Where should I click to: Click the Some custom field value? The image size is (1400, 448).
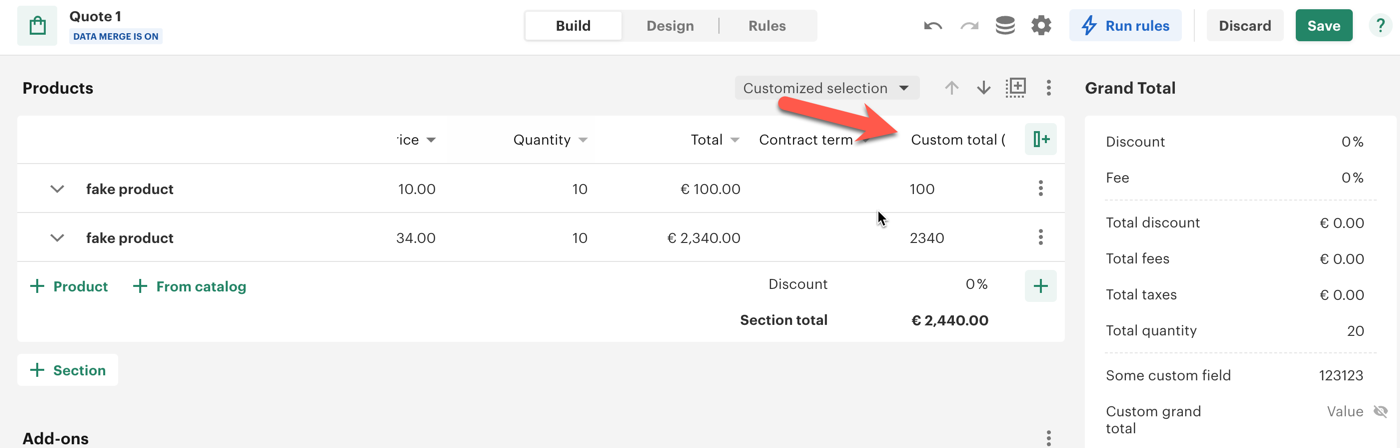[x=1341, y=376]
